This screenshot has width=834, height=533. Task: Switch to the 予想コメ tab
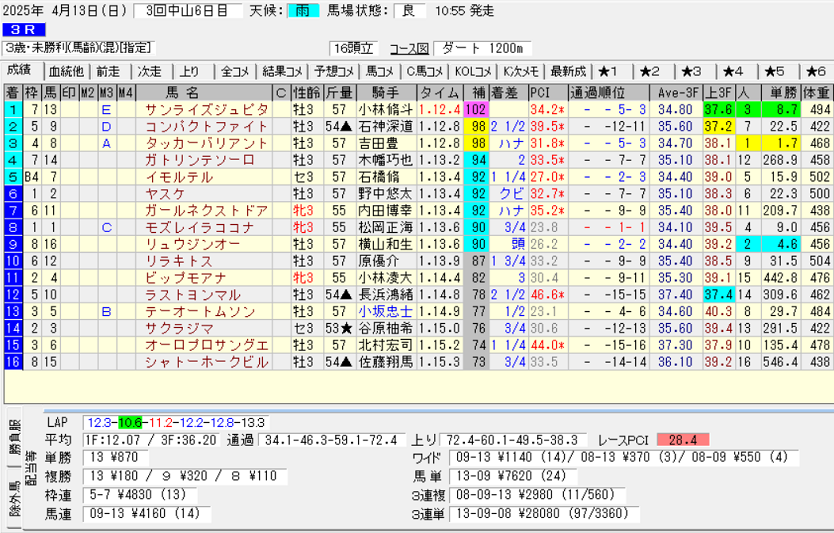(331, 71)
